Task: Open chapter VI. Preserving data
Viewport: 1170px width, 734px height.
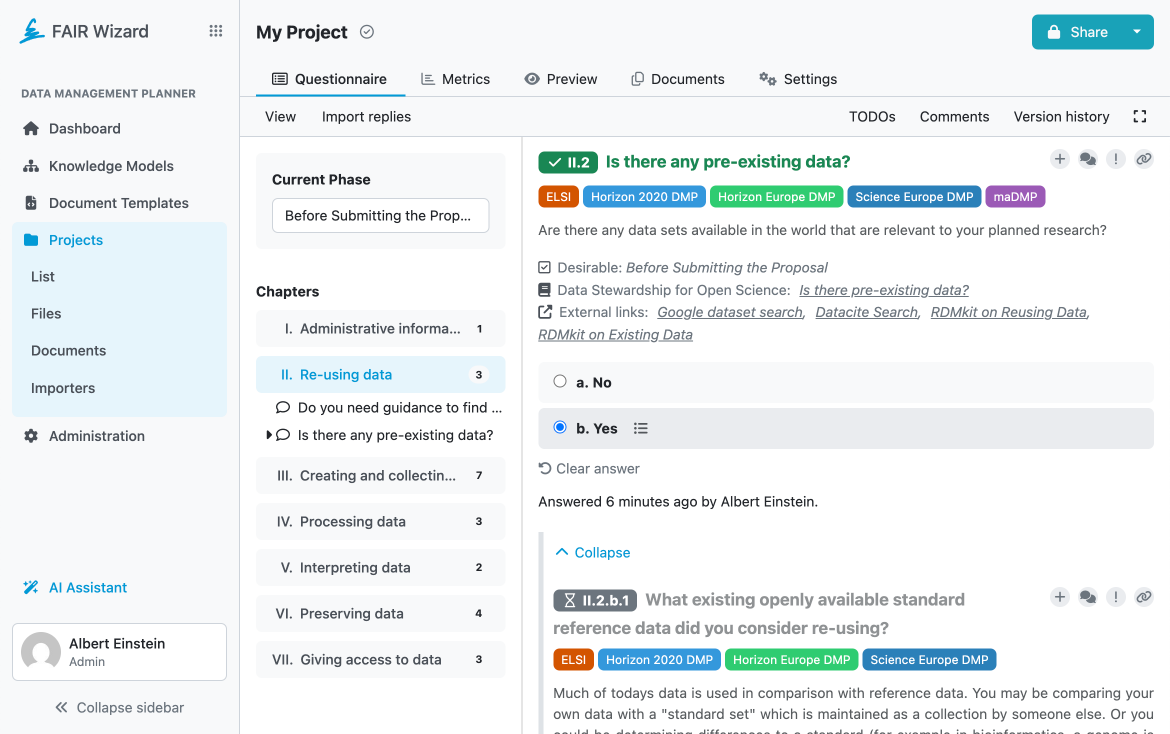Action: pos(351,614)
